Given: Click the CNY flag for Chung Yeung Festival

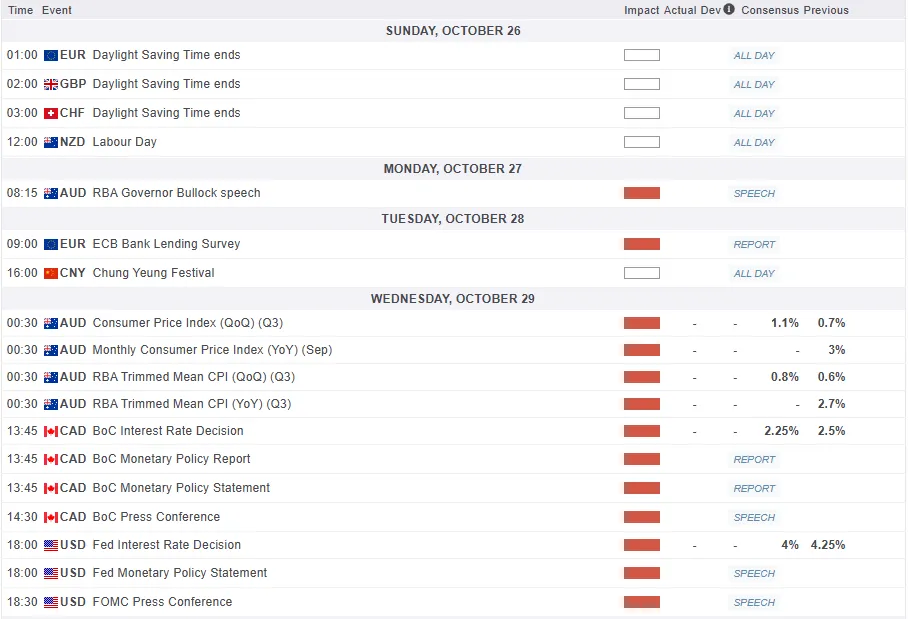Looking at the screenshot, I should [51, 273].
